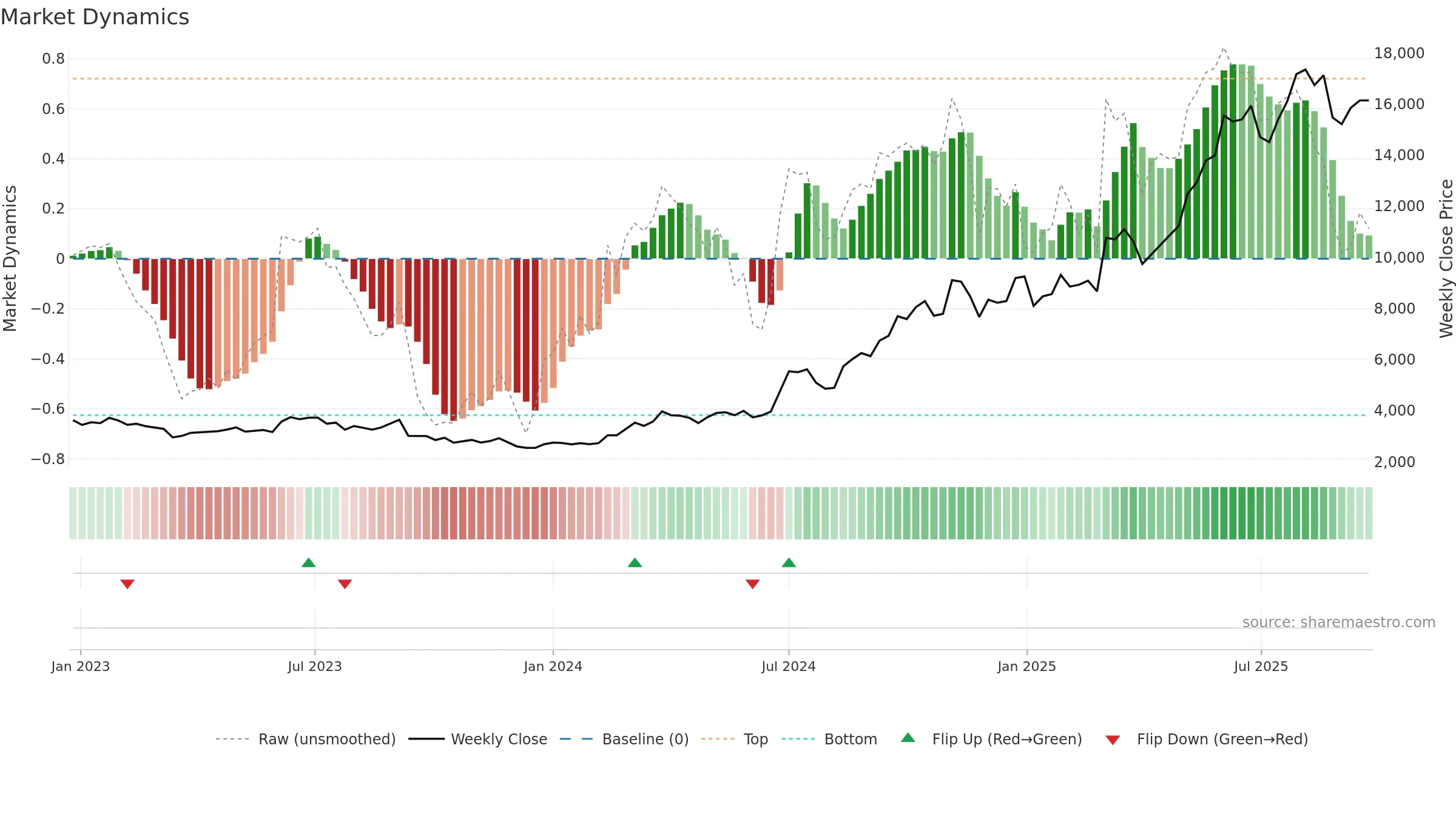Click the source: sharemaestro.com text
Image resolution: width=1456 pixels, height=819 pixels.
1339,622
